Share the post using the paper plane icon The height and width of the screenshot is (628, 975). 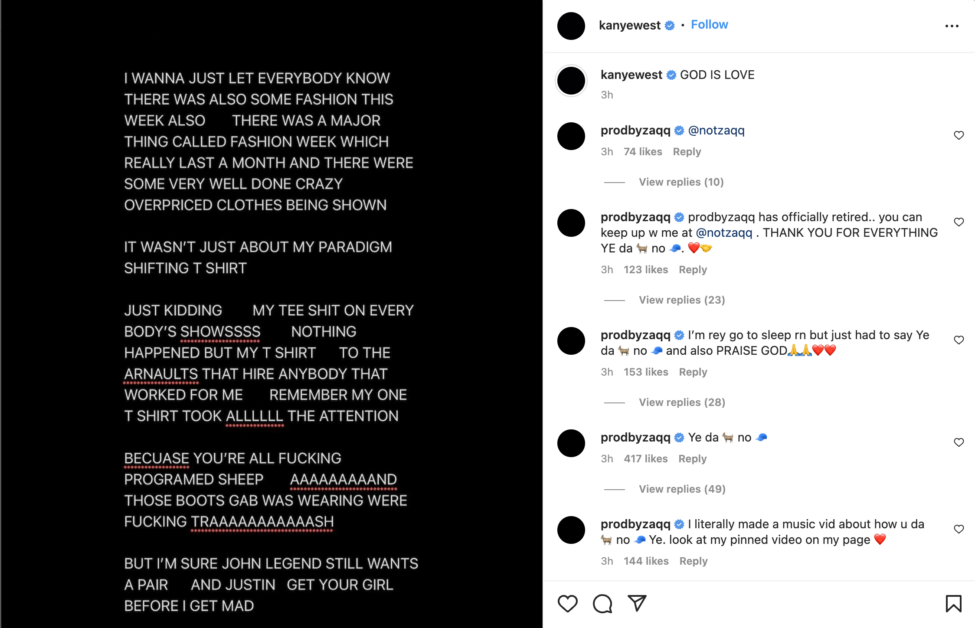click(637, 603)
